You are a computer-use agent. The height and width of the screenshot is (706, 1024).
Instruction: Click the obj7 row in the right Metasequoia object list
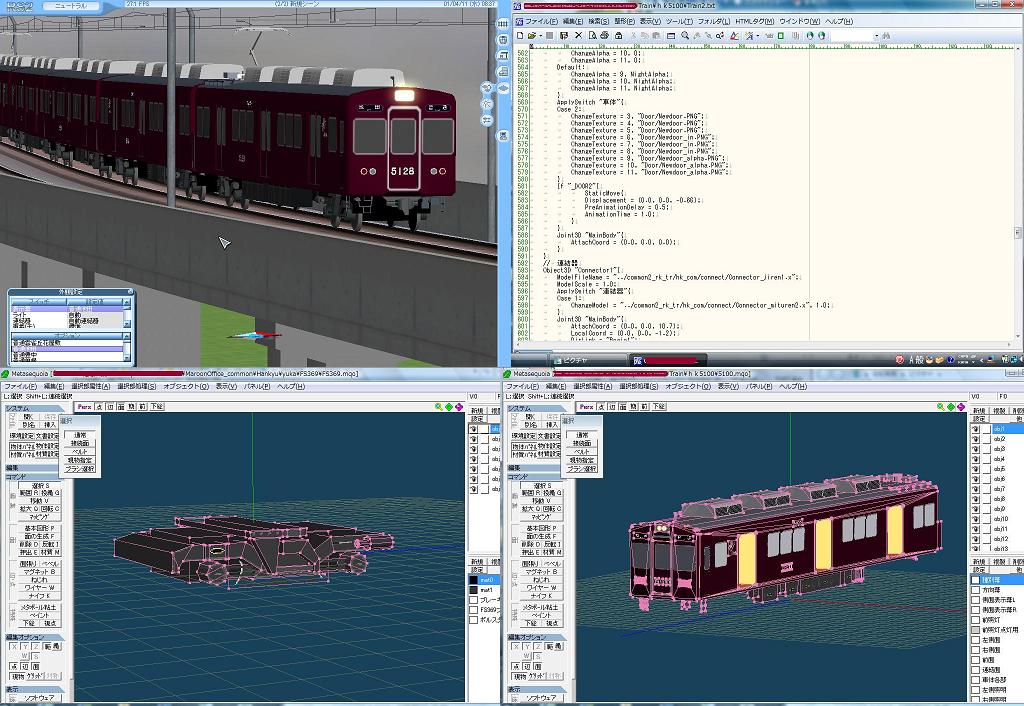click(x=999, y=489)
